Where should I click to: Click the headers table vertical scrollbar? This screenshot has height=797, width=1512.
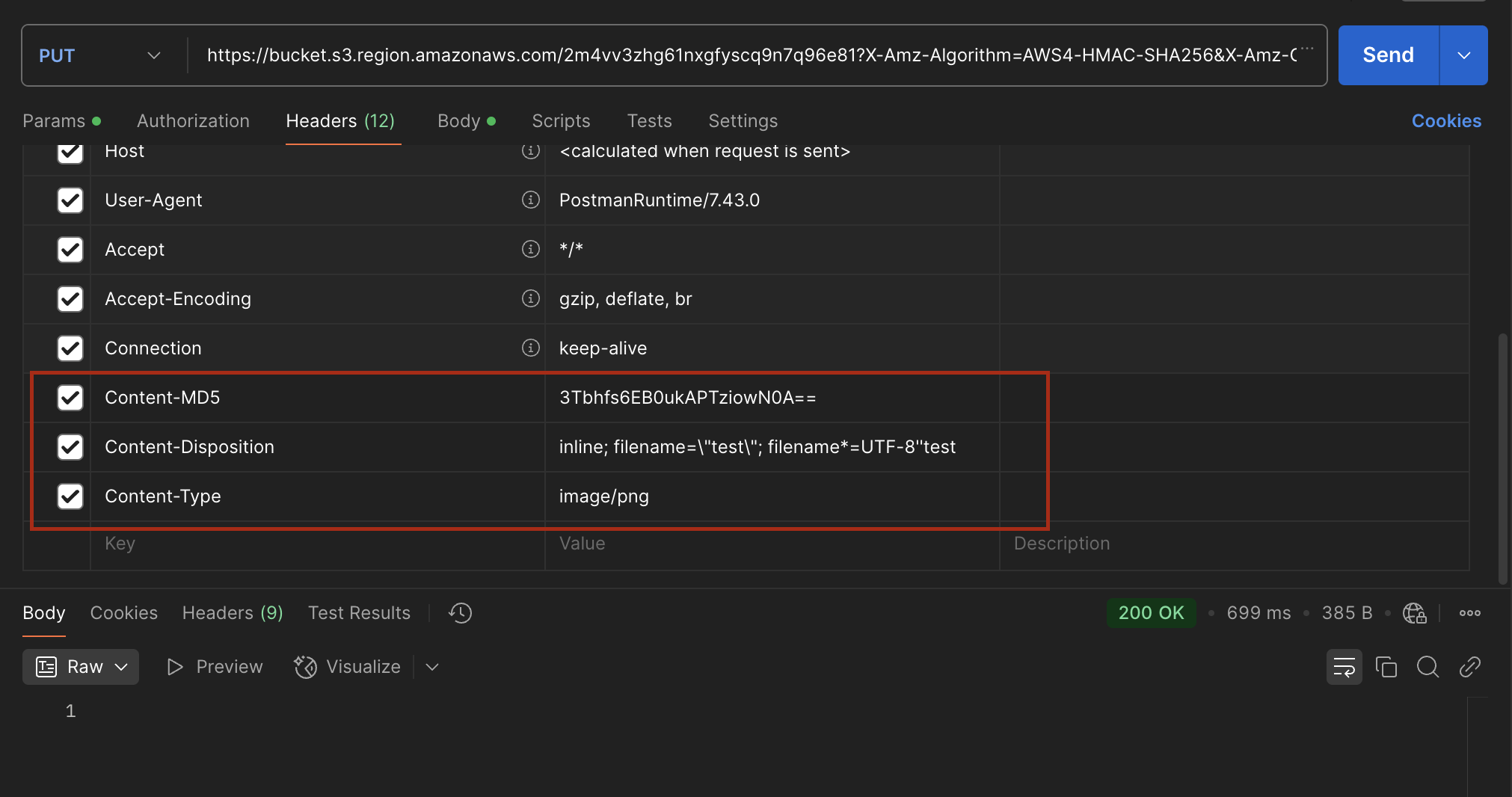(1502, 456)
